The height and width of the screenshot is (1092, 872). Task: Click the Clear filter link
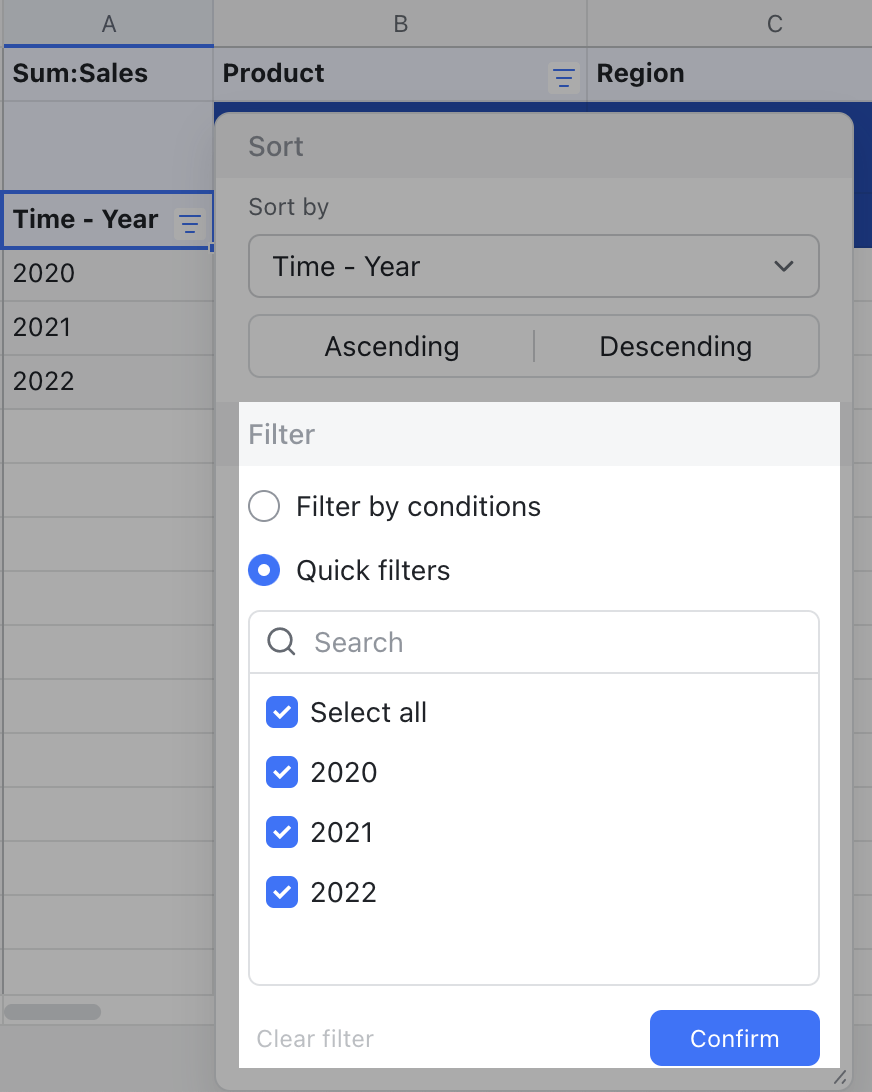pos(314,1039)
